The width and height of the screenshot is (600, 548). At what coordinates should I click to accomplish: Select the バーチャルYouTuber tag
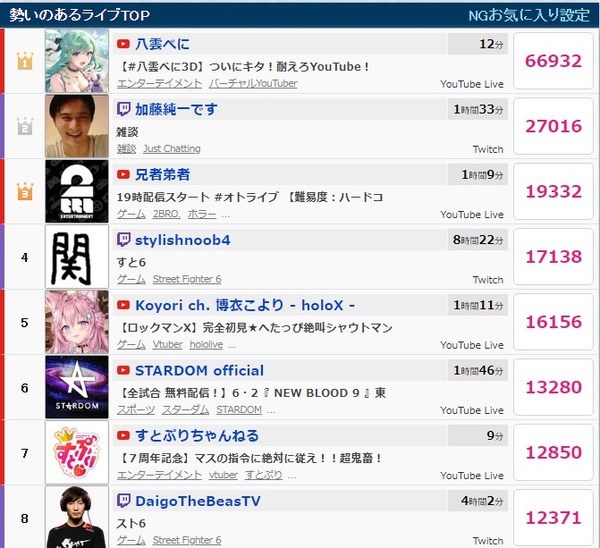point(253,83)
